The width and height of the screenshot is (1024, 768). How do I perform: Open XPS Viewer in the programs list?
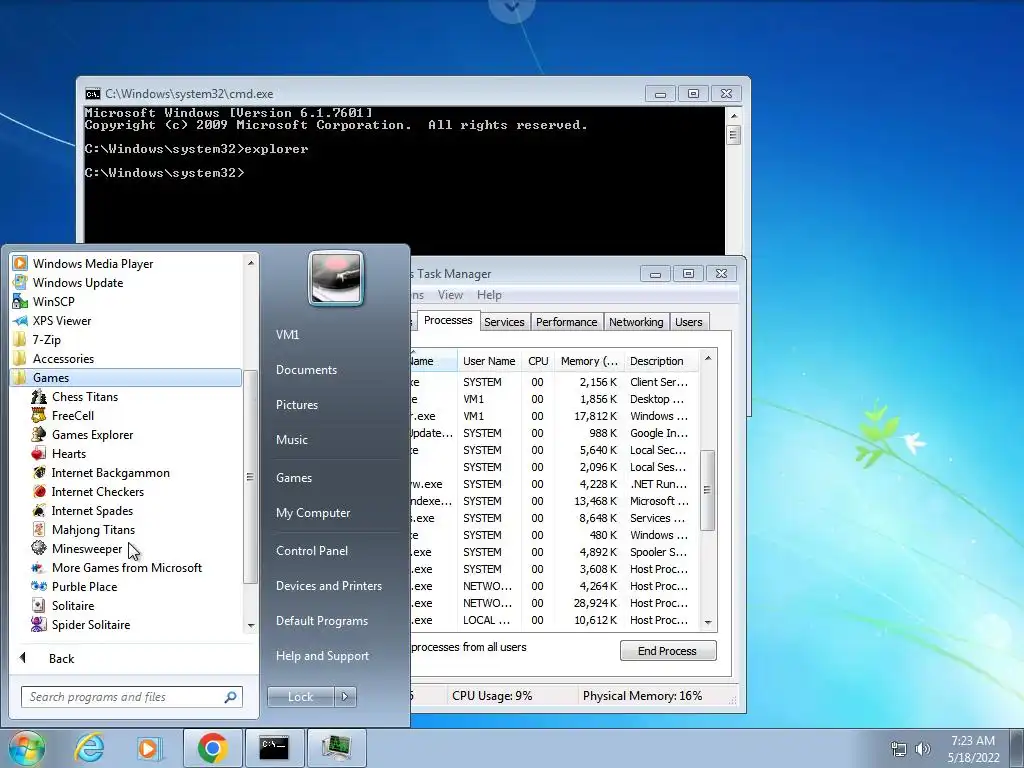62,321
